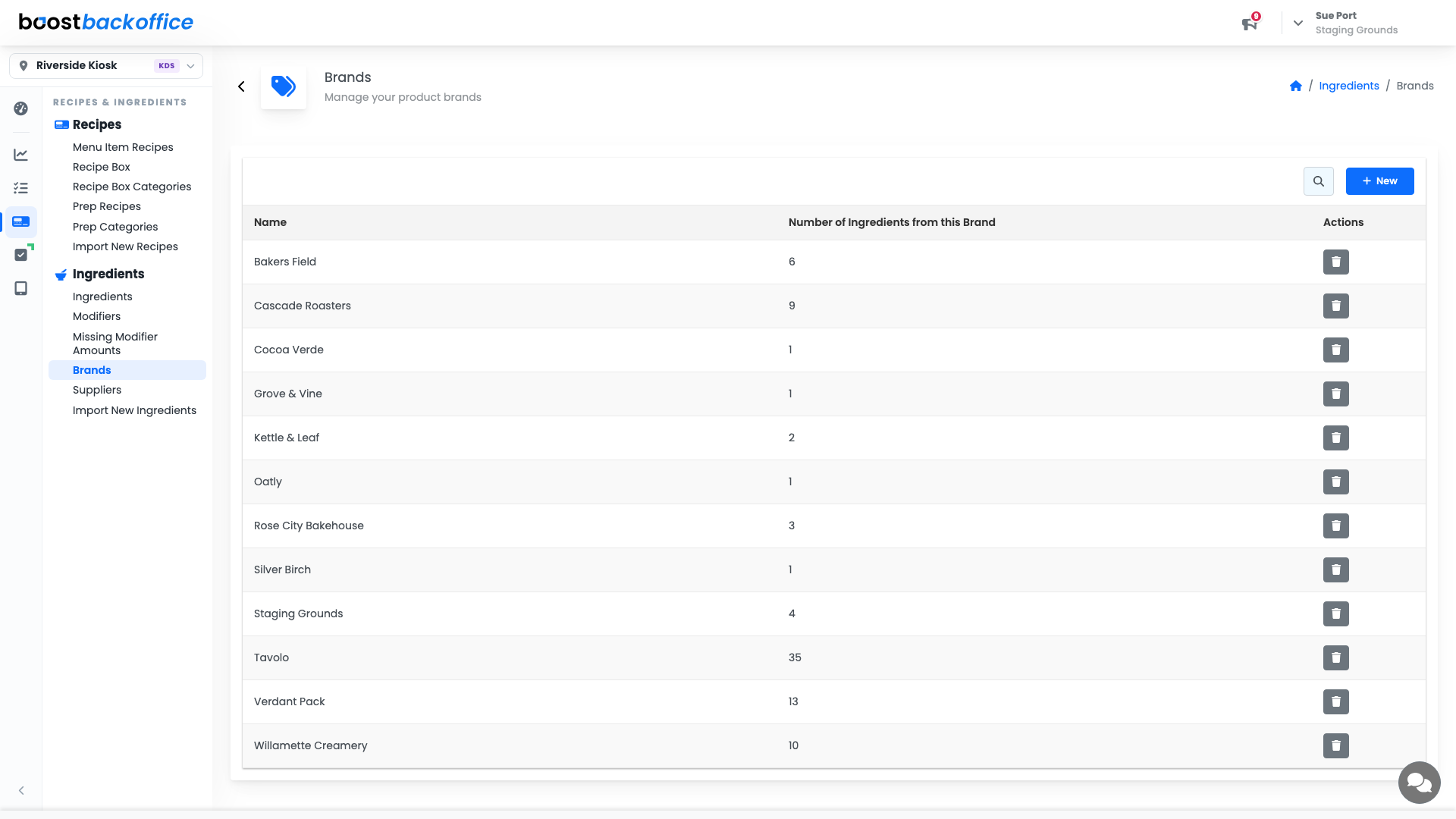
Task: Open the Cocoa Verde brand name
Action: pyautogui.click(x=289, y=350)
